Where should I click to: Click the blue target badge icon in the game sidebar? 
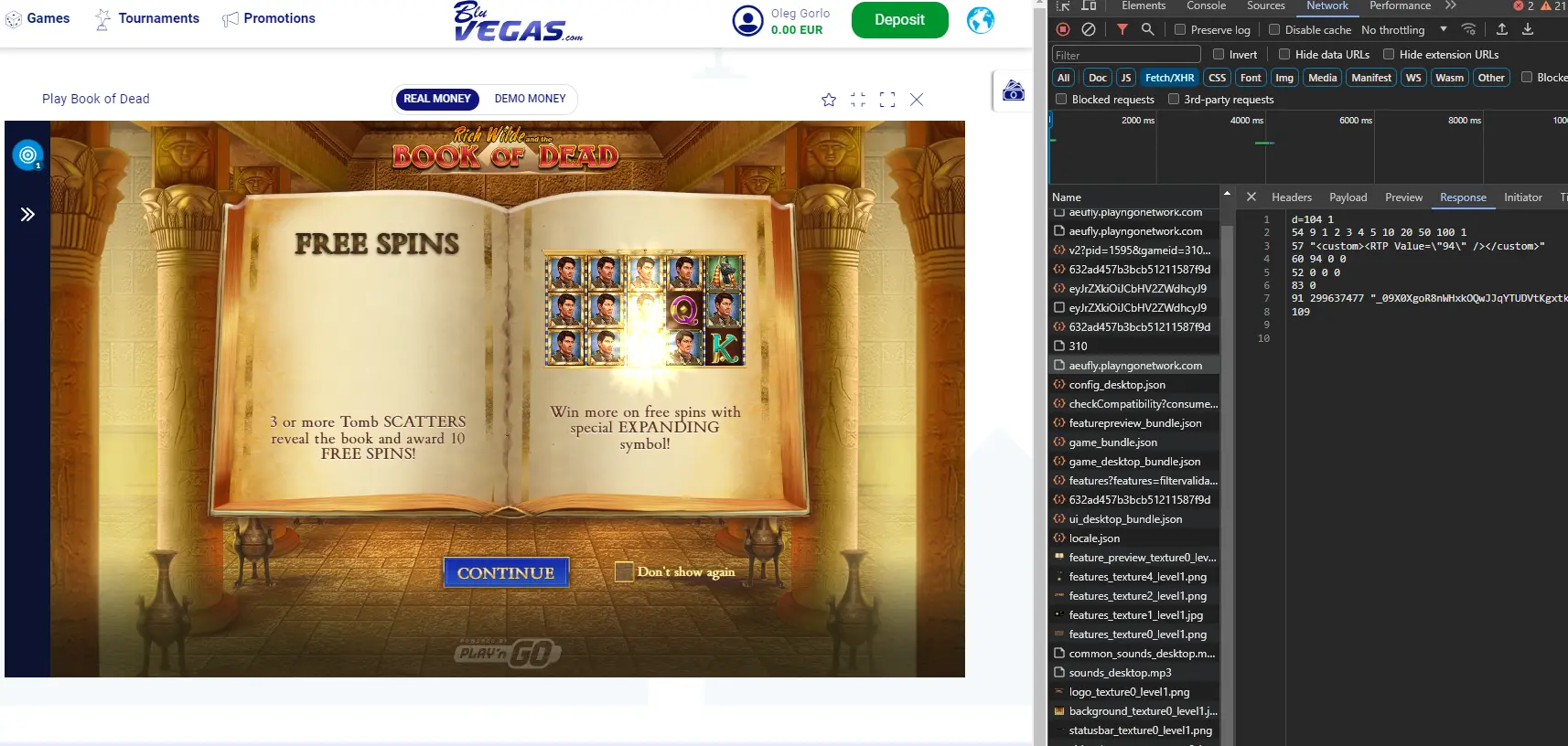(27, 155)
